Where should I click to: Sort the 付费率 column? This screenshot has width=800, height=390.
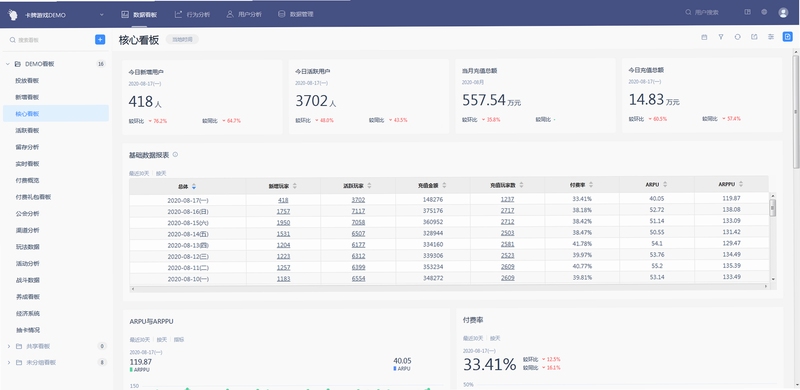pyautogui.click(x=591, y=185)
